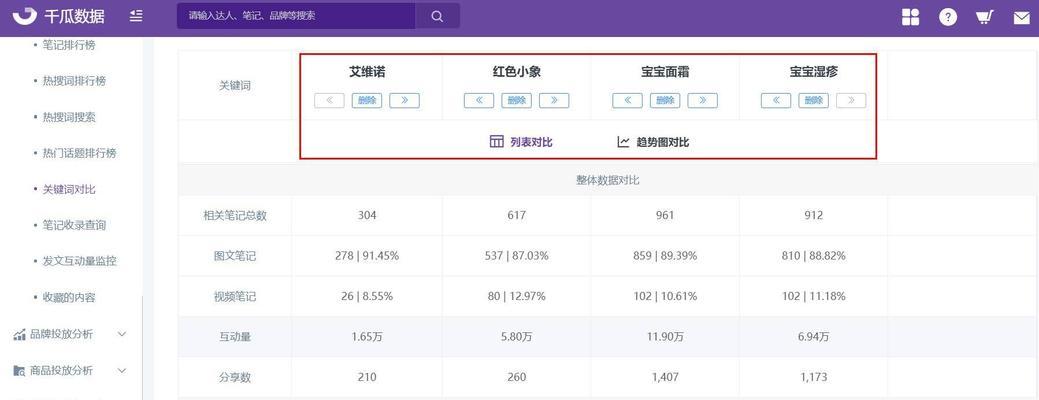Delete the 艾维诺 keyword
The image size is (1039, 400).
click(367, 100)
